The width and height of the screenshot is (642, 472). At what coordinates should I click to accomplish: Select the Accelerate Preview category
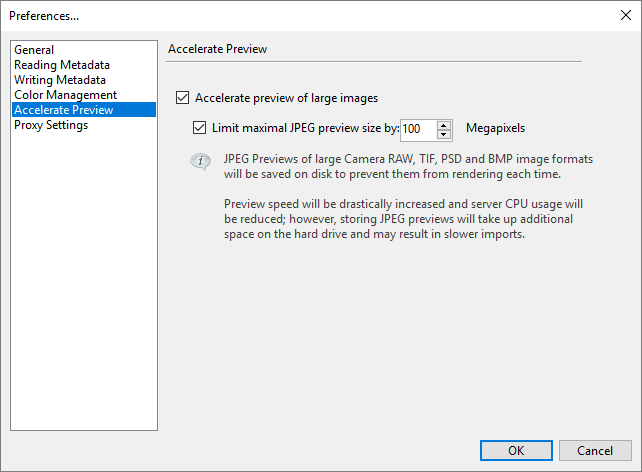pos(64,110)
